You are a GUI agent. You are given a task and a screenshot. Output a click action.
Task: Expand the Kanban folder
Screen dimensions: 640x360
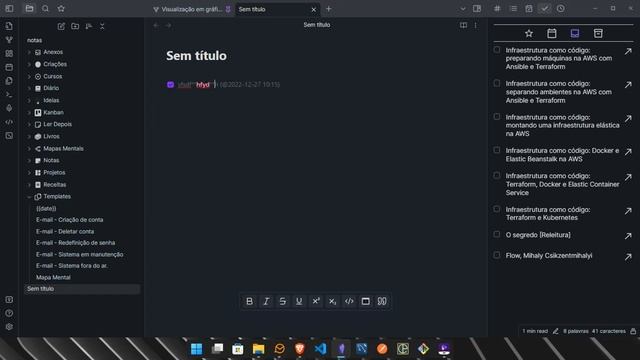coord(29,113)
